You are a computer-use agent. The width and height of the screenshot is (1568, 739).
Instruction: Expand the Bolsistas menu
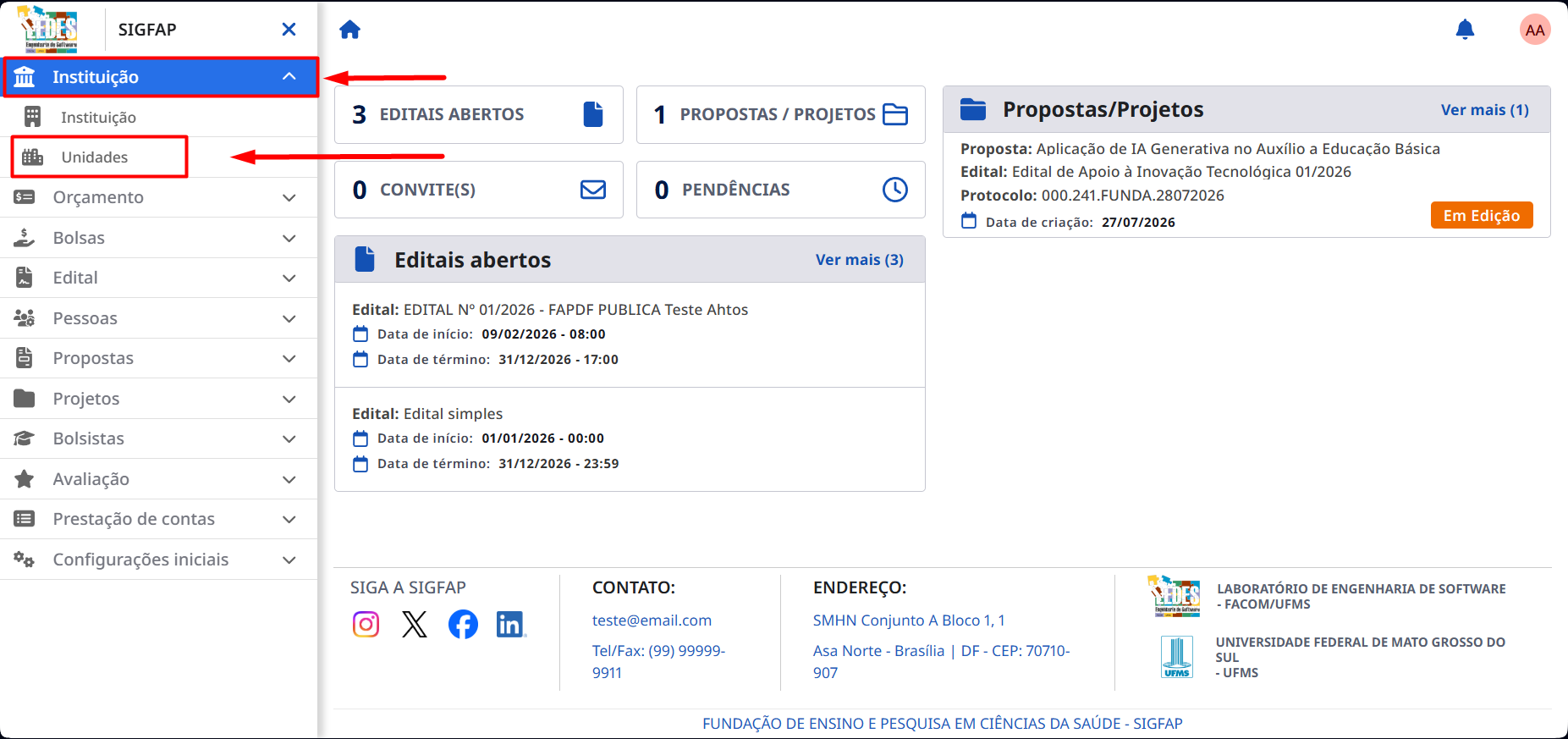pyautogui.click(x=159, y=438)
